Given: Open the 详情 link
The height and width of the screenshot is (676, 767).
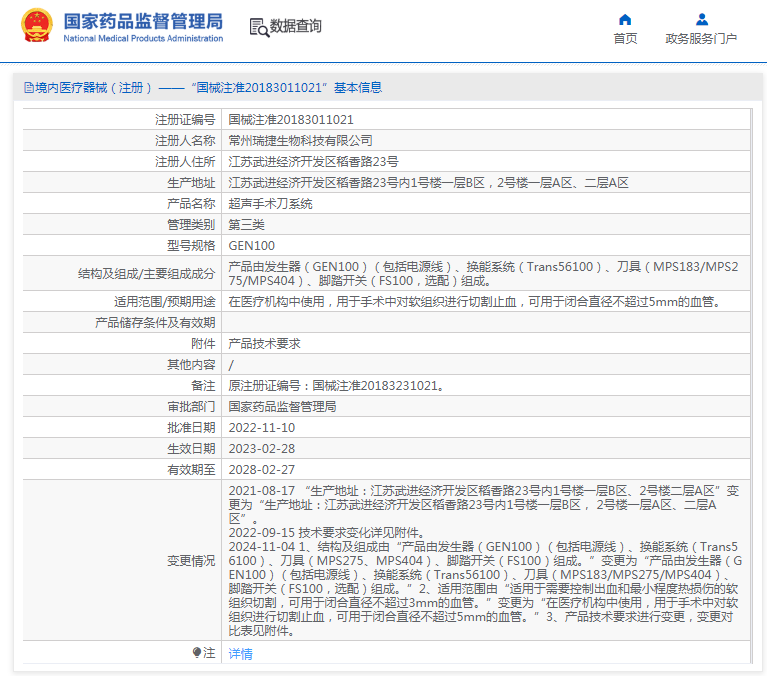Looking at the screenshot, I should (x=240, y=653).
